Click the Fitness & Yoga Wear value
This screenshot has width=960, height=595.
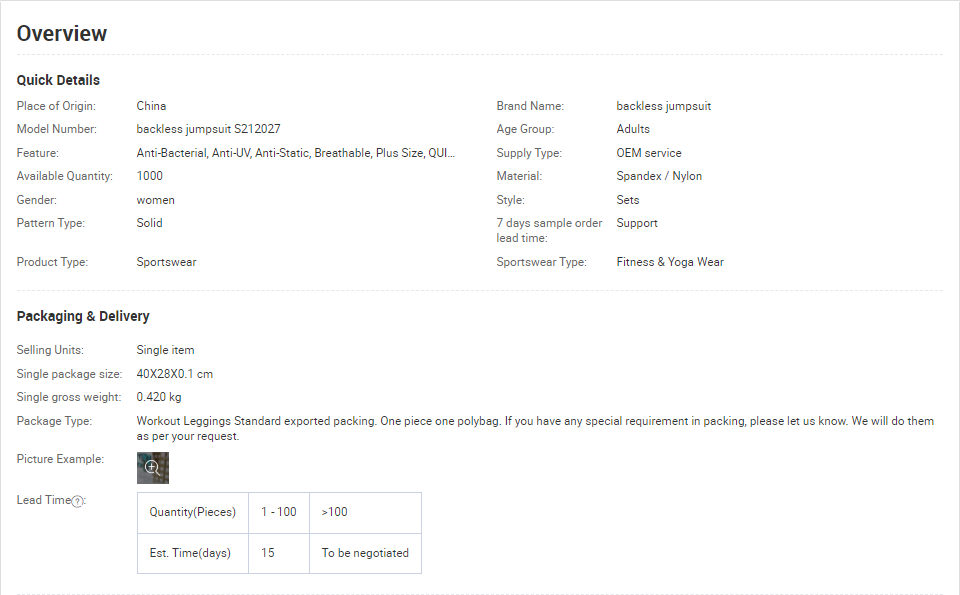tap(670, 262)
